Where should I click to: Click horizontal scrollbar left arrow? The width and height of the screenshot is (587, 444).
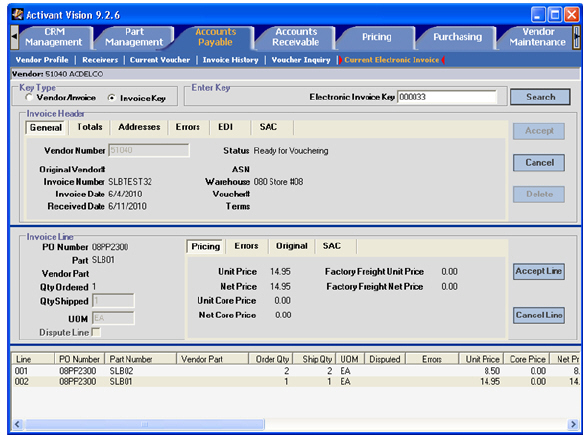17,424
